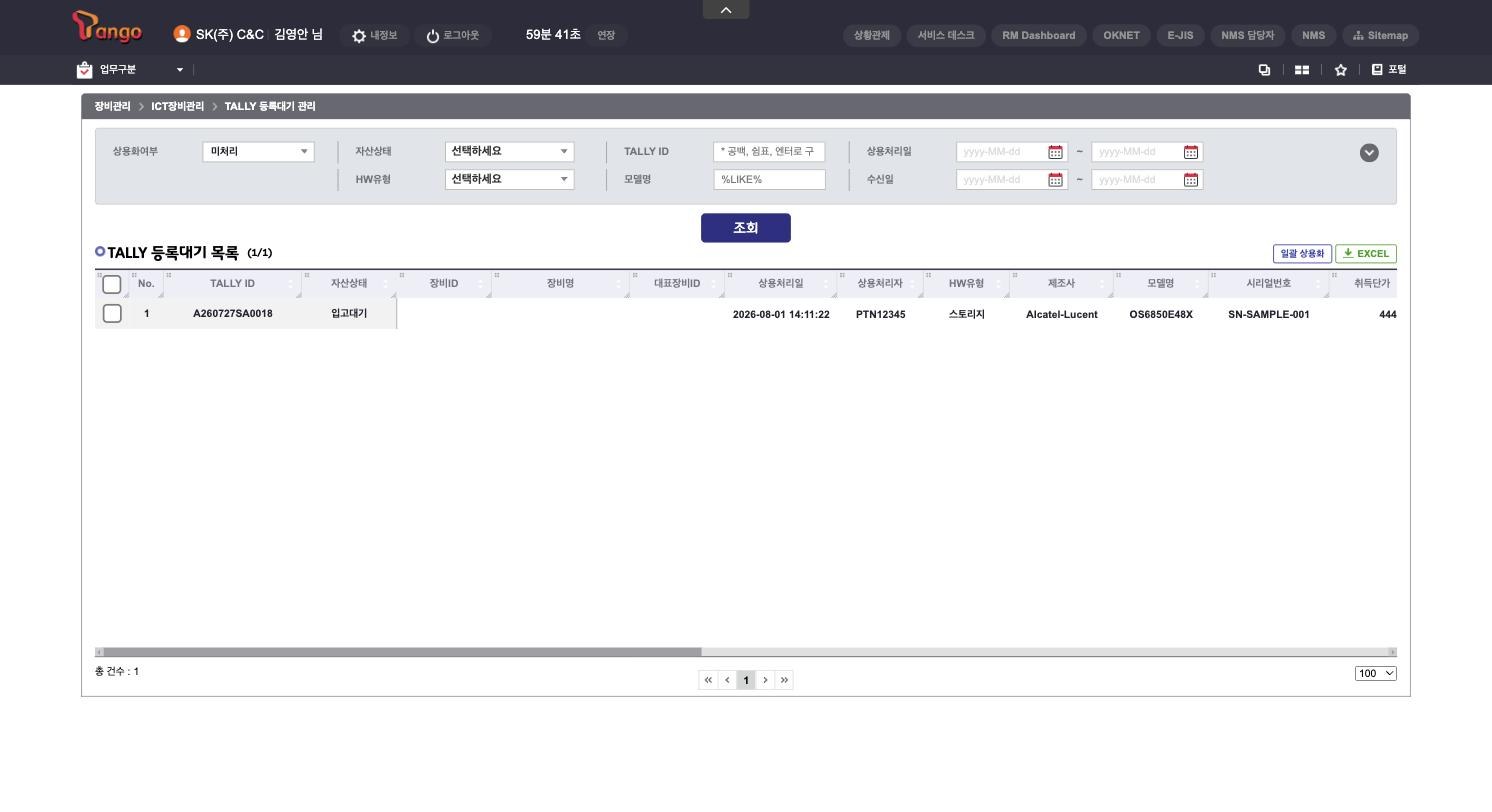Click the 일괄 상용화 button

(x=1302, y=254)
